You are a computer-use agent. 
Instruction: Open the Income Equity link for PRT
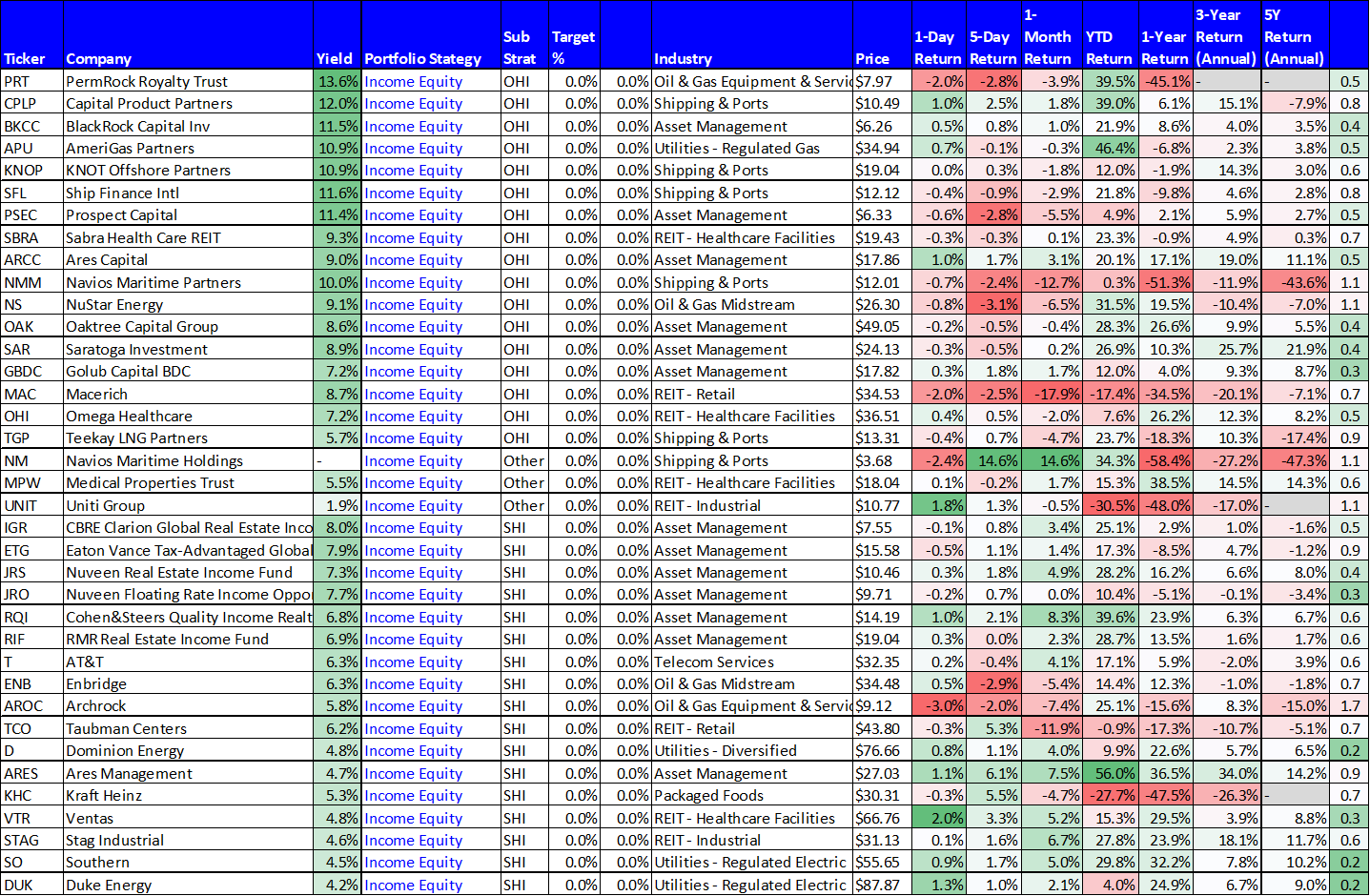pyautogui.click(x=413, y=82)
